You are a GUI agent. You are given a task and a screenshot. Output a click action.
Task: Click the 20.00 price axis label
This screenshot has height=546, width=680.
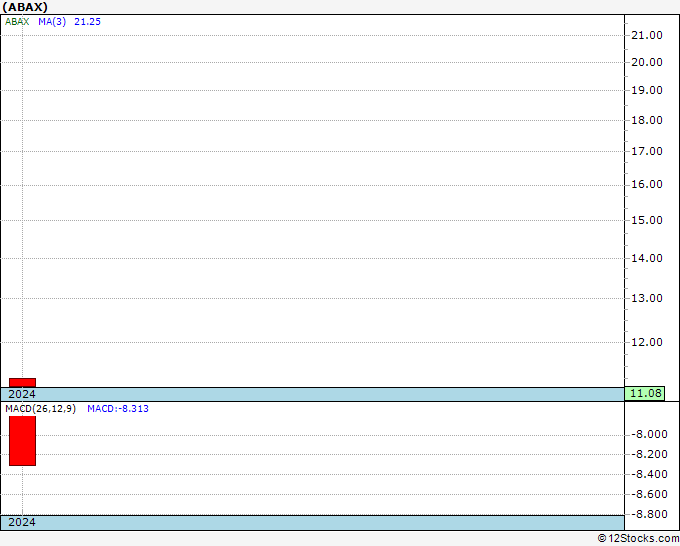tap(647, 62)
